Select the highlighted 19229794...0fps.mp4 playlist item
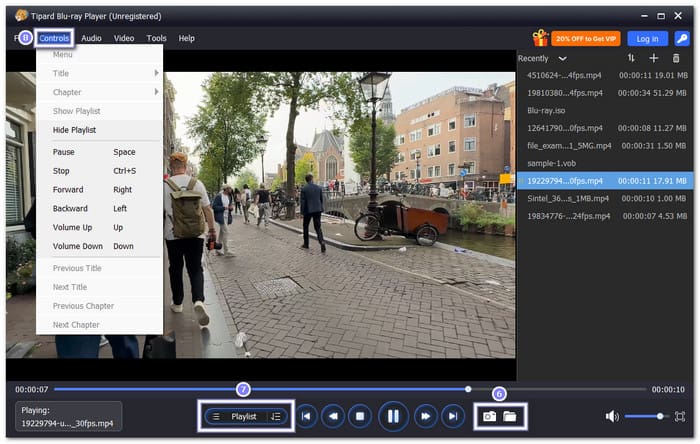 click(x=605, y=181)
